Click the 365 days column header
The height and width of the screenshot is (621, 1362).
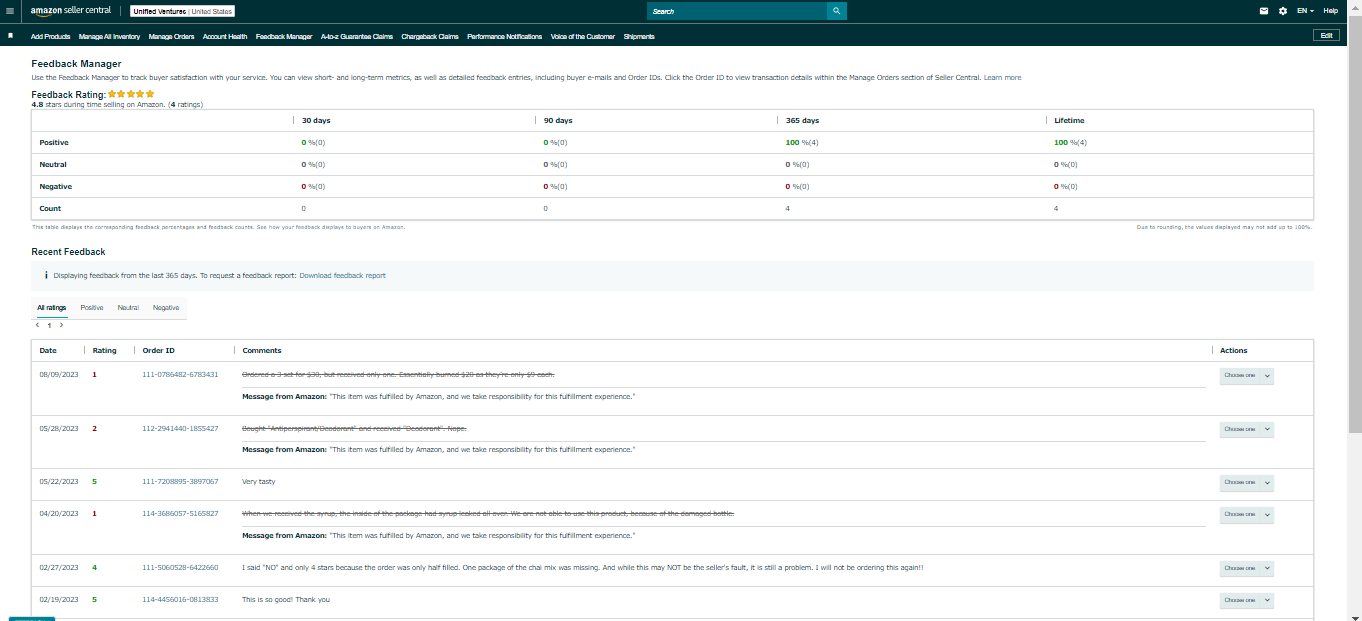click(803, 120)
